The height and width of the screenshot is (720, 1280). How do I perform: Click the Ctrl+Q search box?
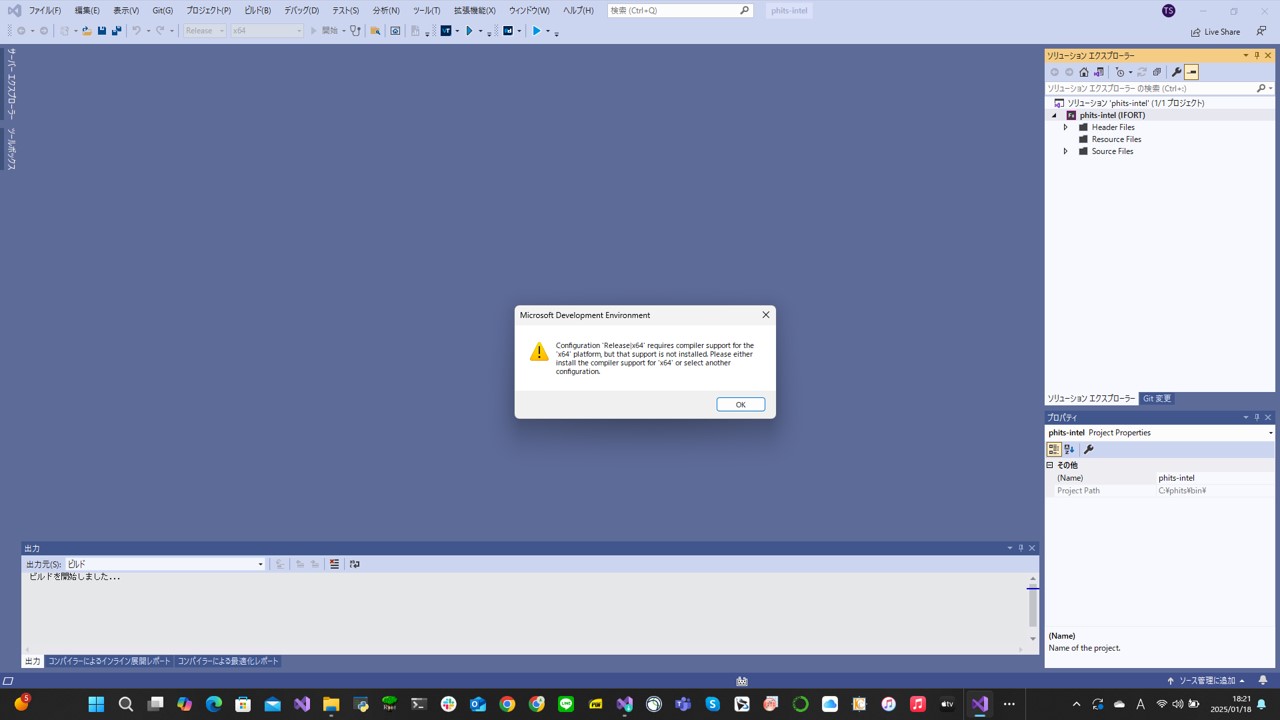point(679,10)
